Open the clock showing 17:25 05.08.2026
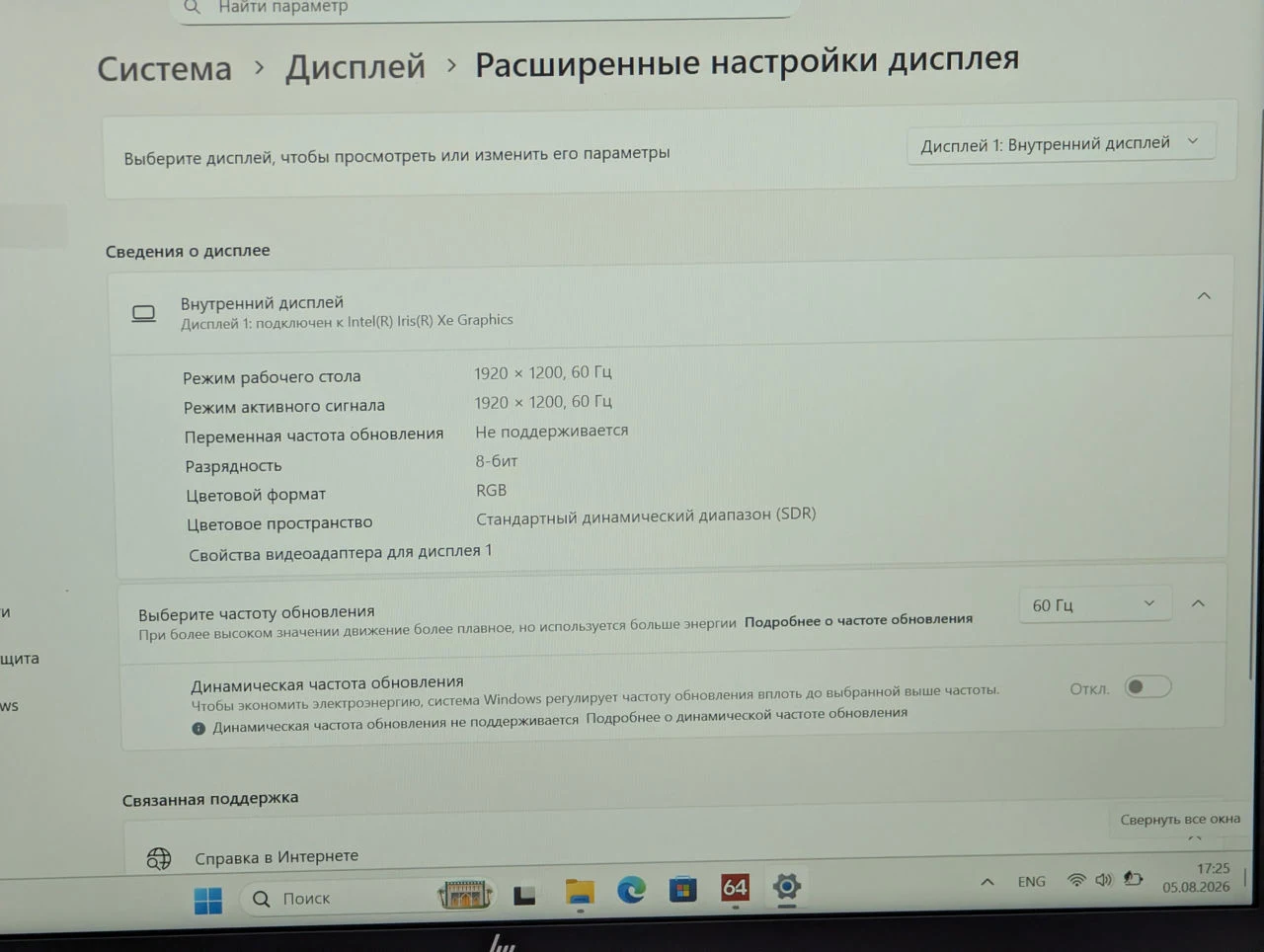The image size is (1264, 952). tap(1197, 878)
